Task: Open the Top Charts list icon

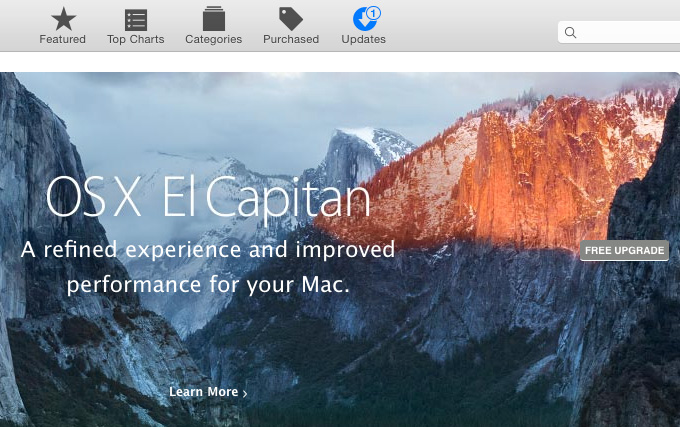Action: click(136, 20)
